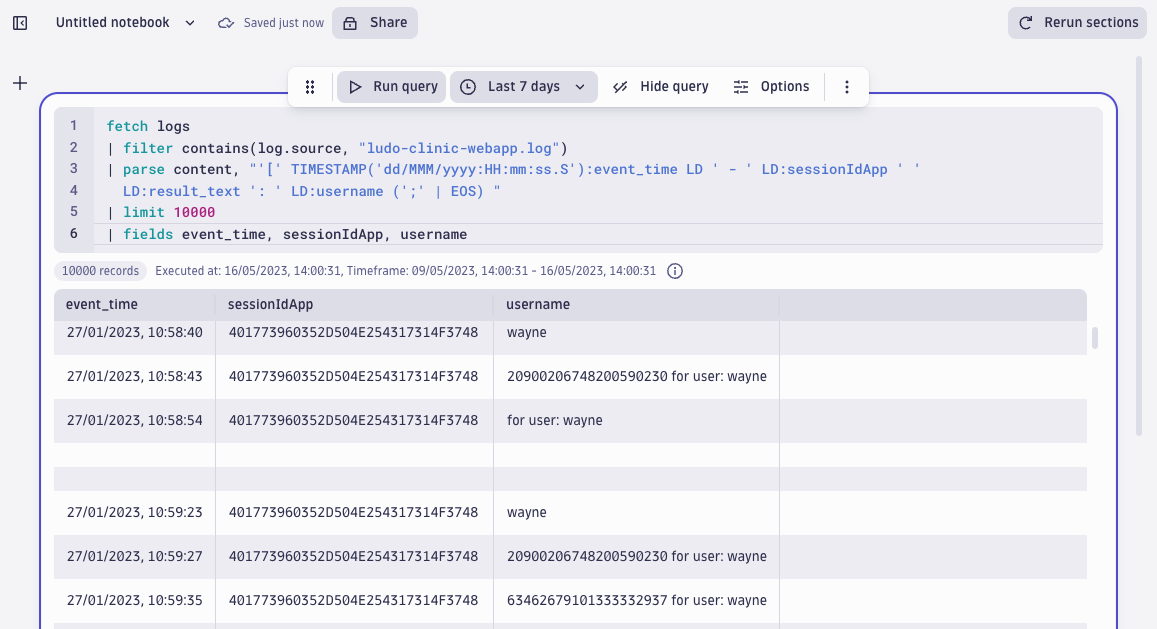
Task: Click the 10000 records chip
Action: 100,270
